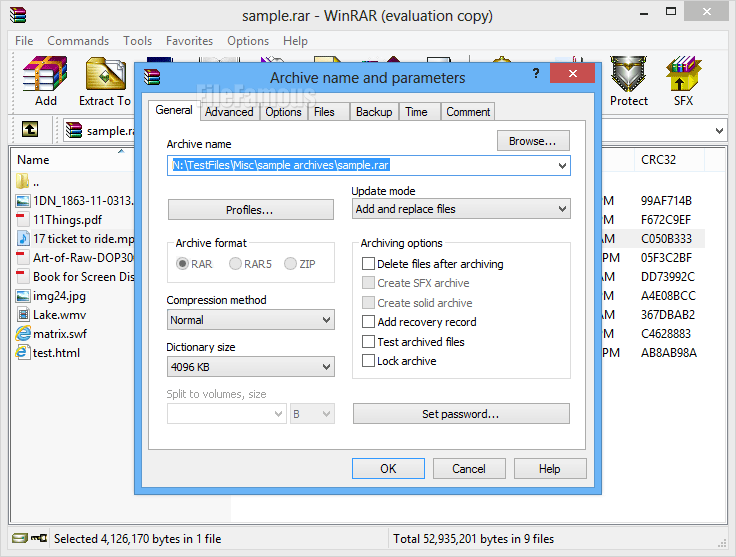Click the test.html file icon
This screenshot has width=736, height=557.
22,352
